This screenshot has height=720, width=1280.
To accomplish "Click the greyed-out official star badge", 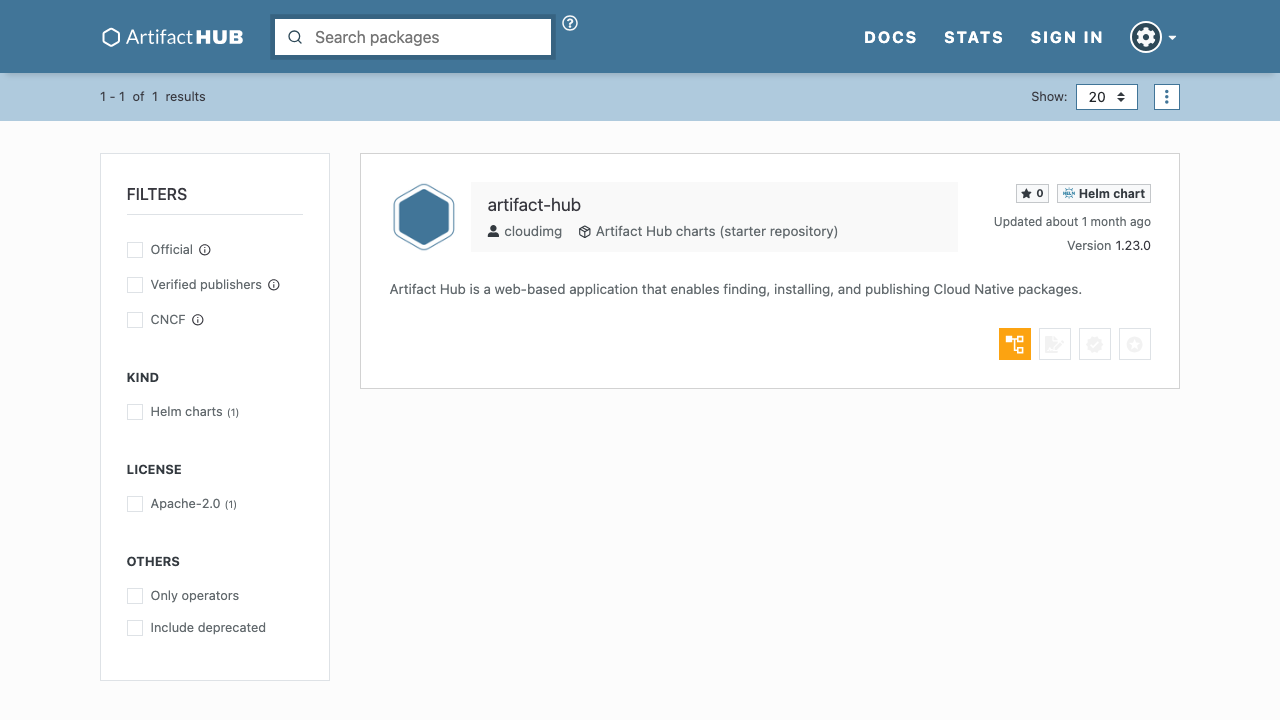I will 1135,344.
